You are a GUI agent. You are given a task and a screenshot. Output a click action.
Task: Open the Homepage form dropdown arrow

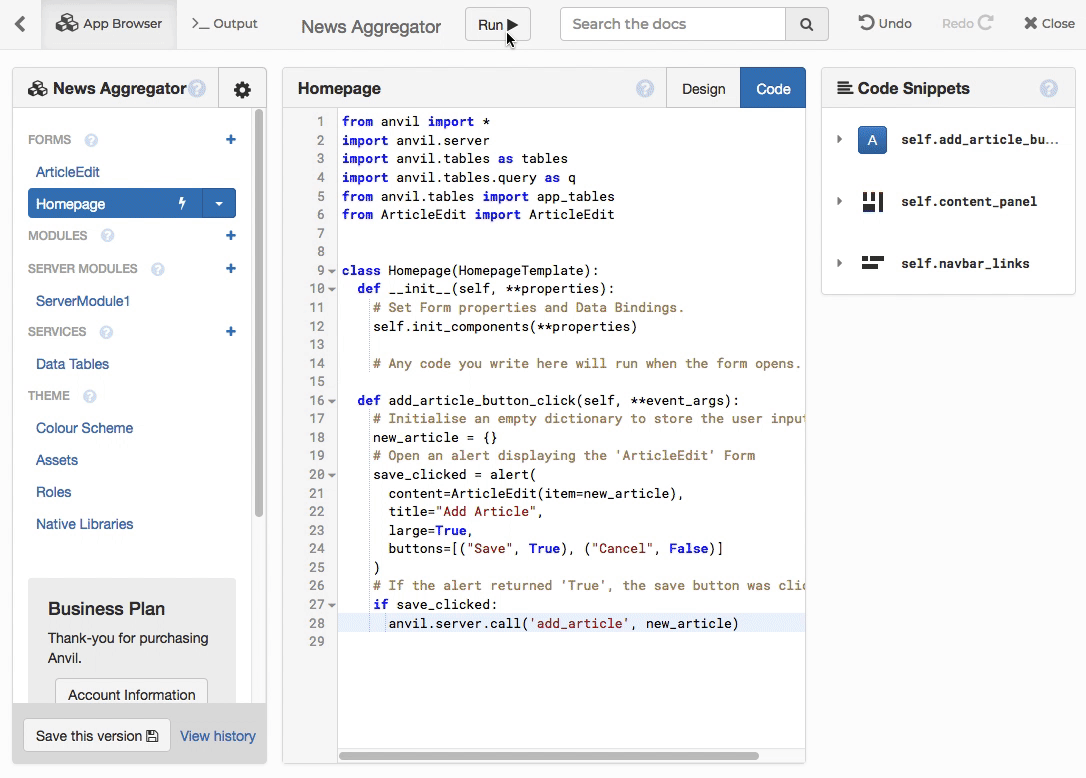(219, 204)
